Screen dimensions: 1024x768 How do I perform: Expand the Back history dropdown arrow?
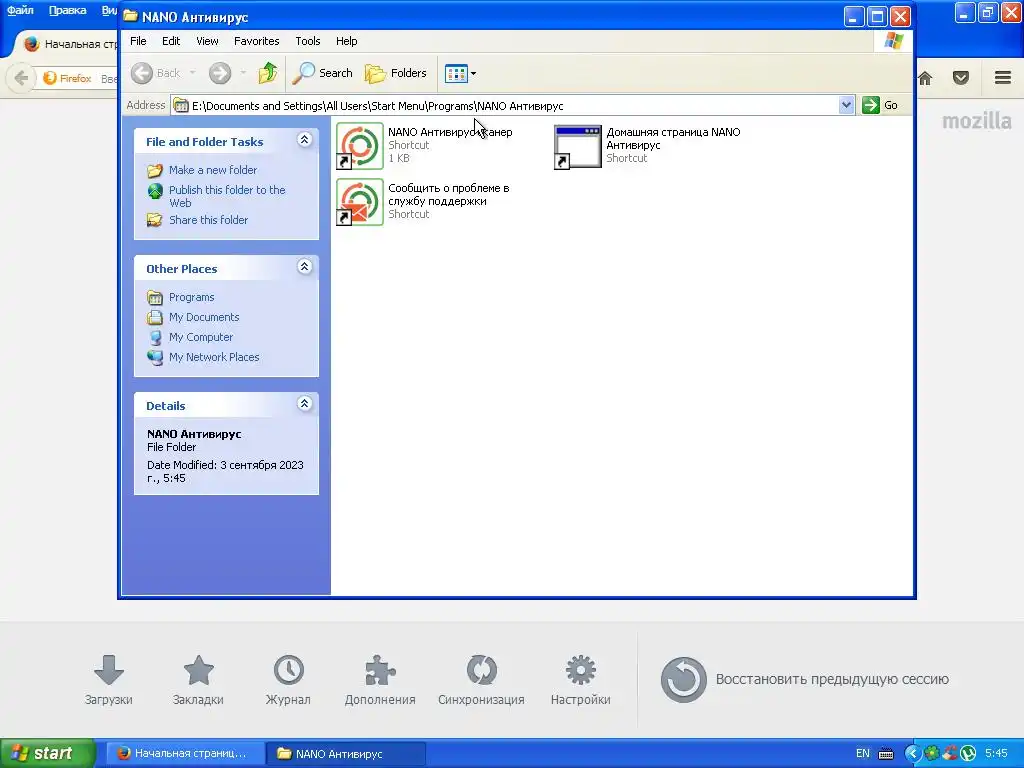(192, 73)
